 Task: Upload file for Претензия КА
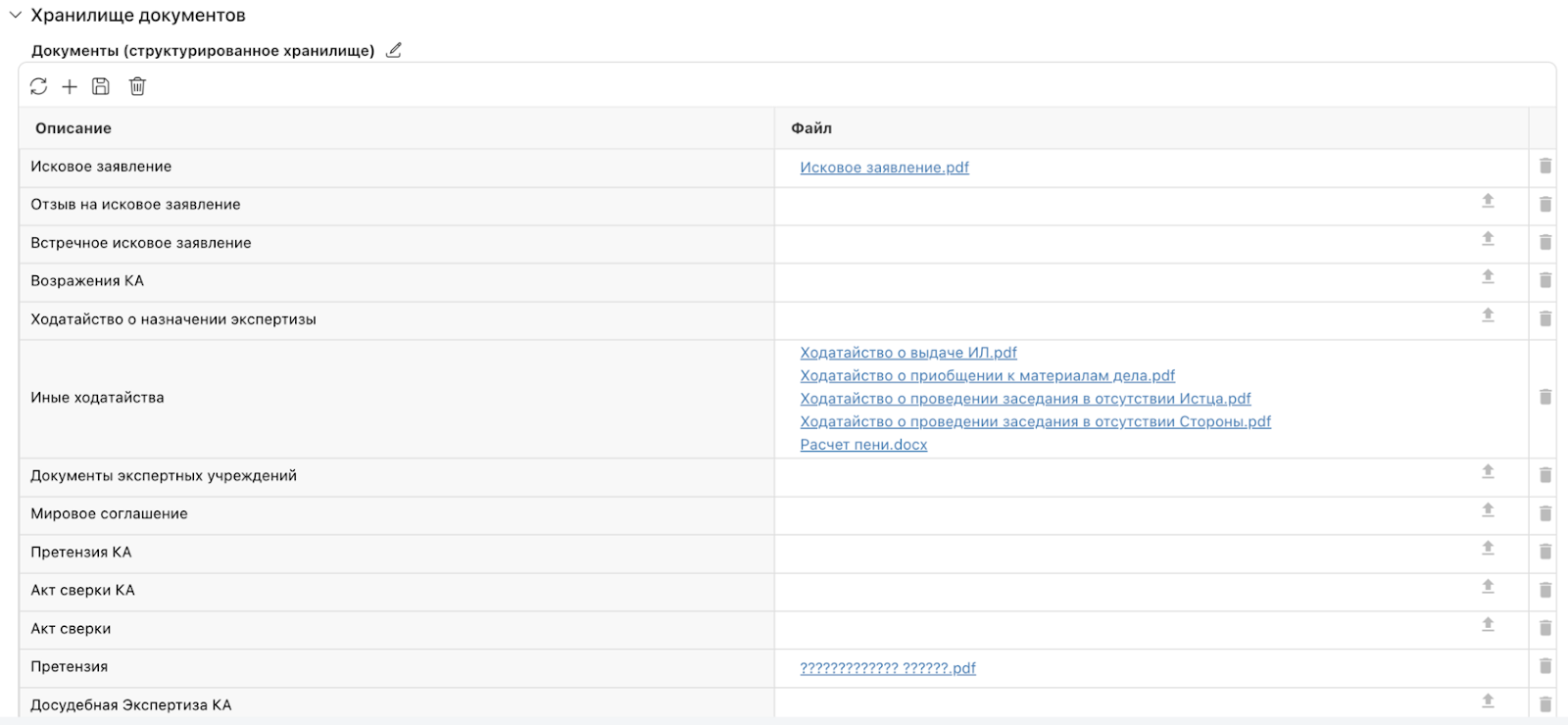click(x=1488, y=549)
